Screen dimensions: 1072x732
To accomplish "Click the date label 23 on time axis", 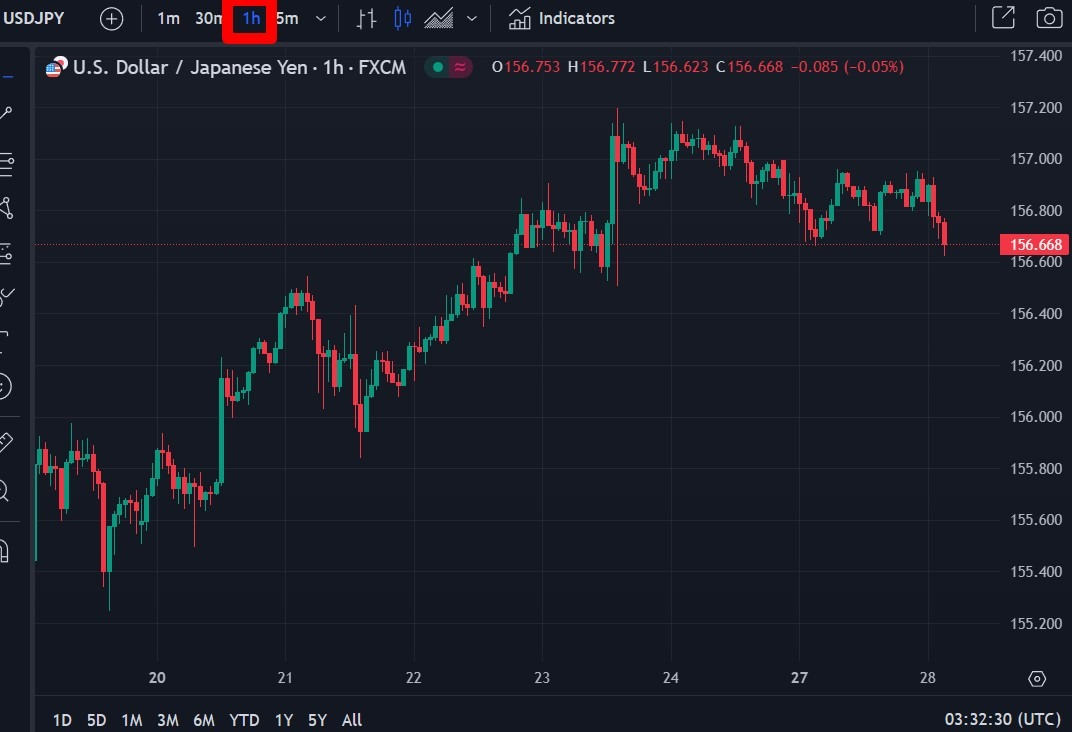I will tap(542, 678).
